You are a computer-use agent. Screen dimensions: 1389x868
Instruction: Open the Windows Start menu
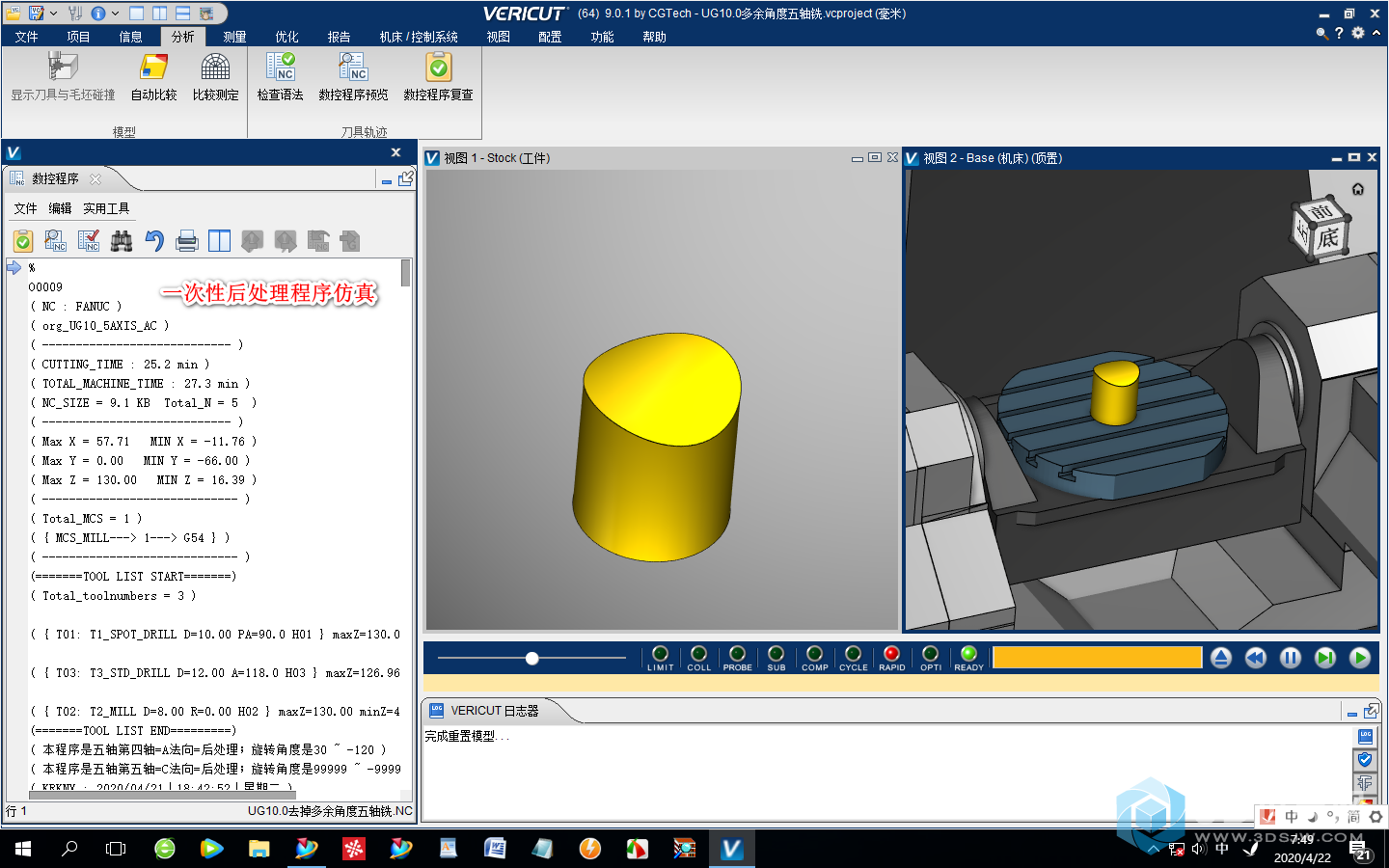tap(23, 849)
